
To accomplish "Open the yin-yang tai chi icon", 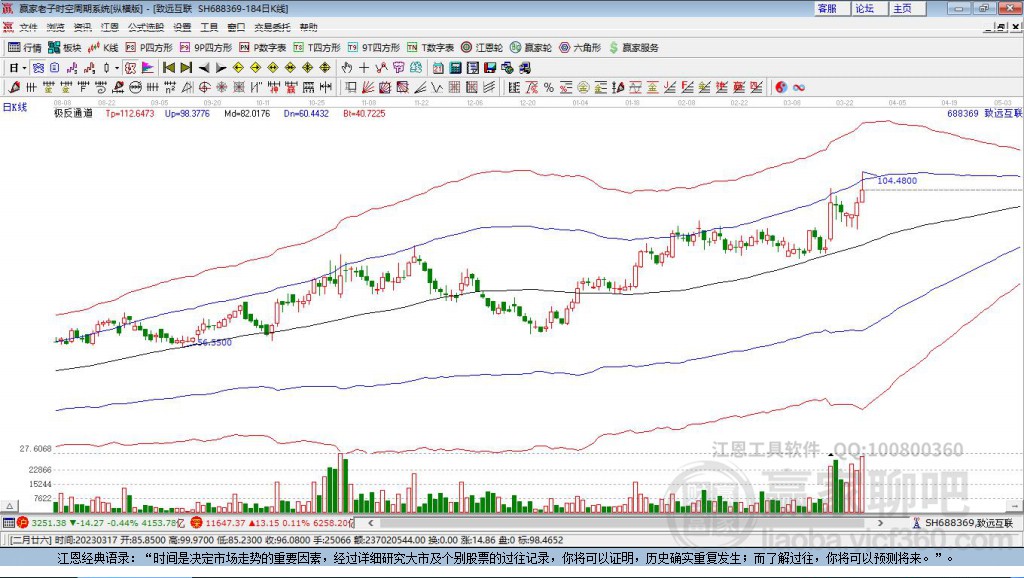I will (780, 88).
